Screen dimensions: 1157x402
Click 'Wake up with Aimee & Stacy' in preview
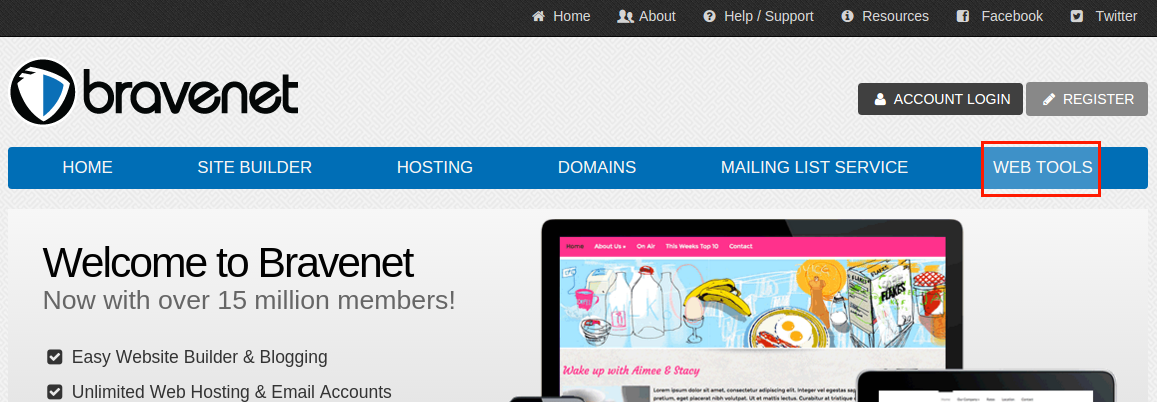[x=631, y=370]
